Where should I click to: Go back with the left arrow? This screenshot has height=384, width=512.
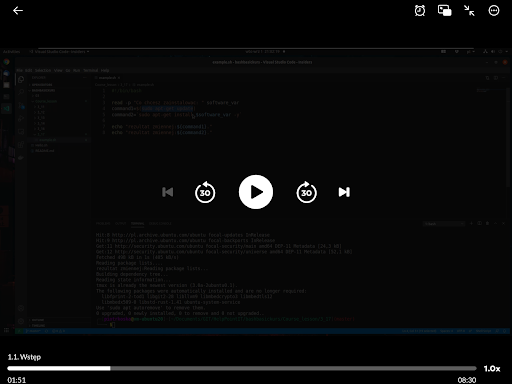(x=18, y=11)
